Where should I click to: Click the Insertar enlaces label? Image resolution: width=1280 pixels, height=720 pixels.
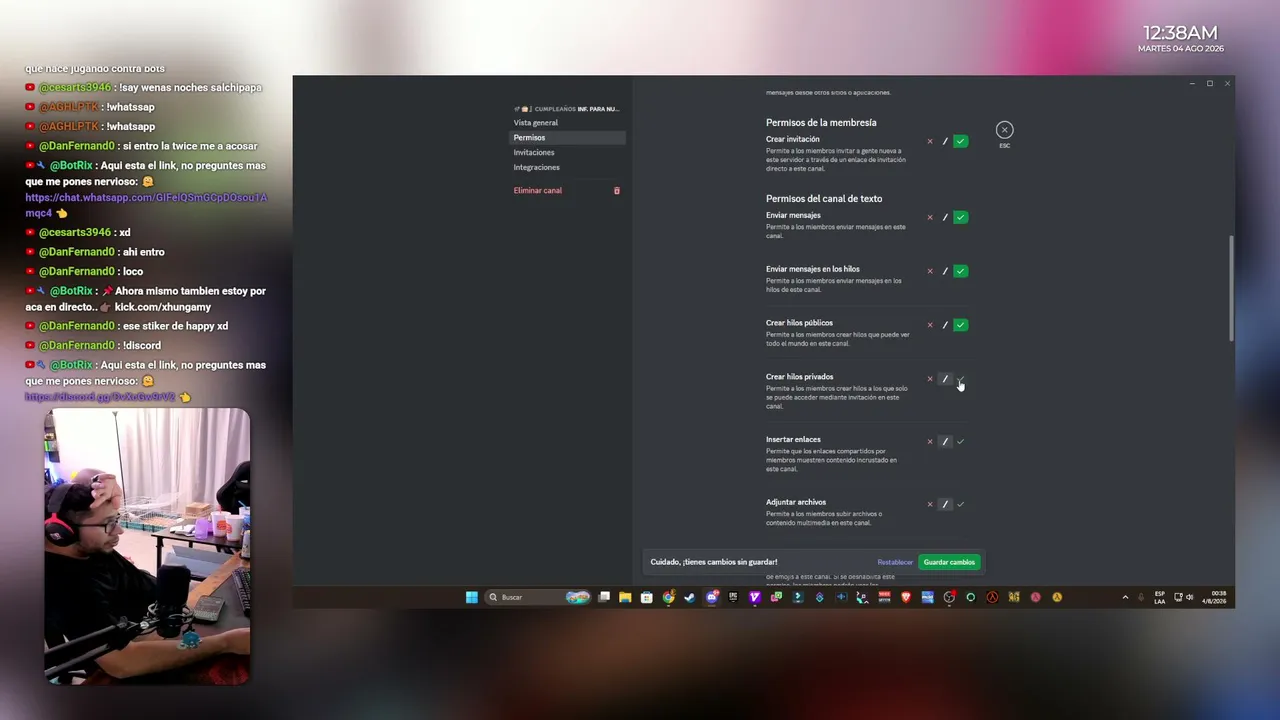[793, 439]
